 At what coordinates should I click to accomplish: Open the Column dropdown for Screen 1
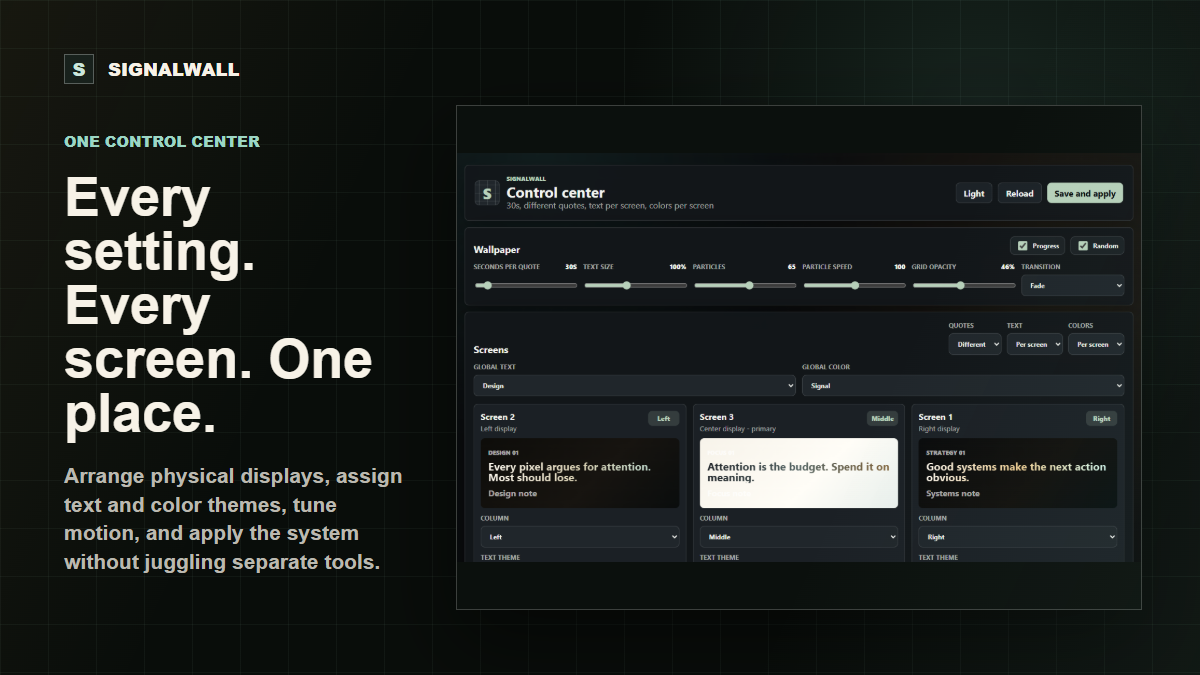(1018, 536)
